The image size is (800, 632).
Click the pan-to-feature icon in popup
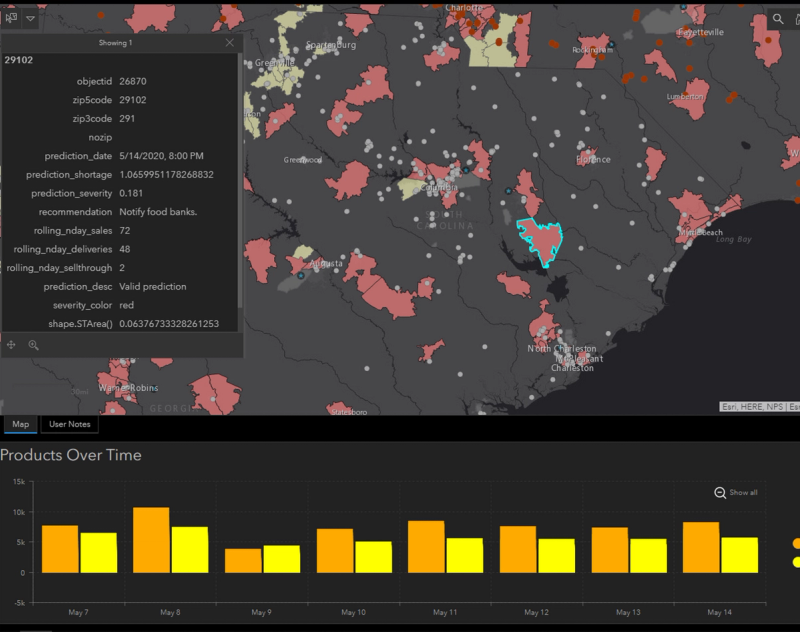pyautogui.click(x=11, y=345)
